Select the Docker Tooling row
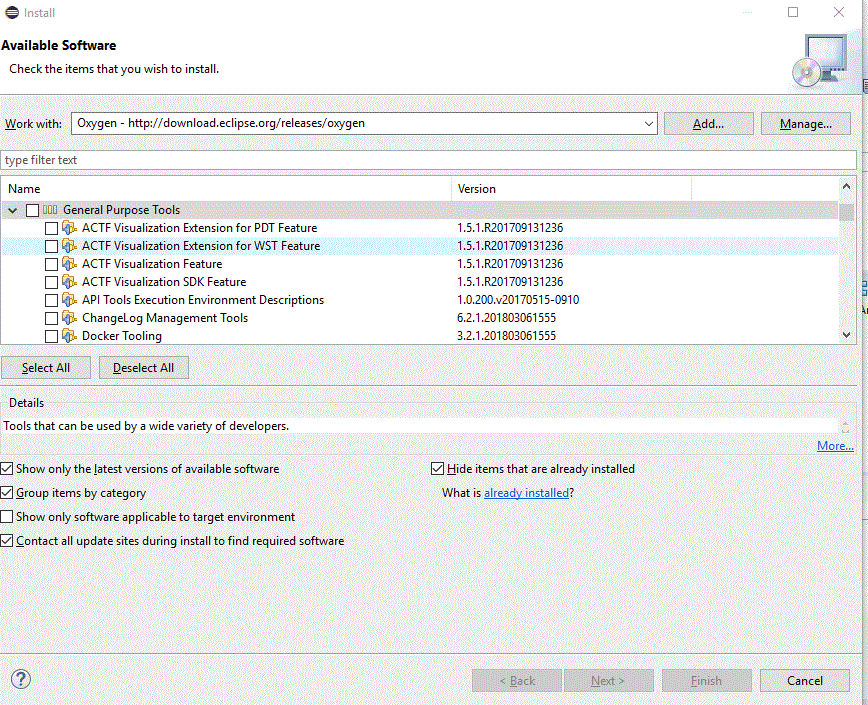 click(420, 335)
